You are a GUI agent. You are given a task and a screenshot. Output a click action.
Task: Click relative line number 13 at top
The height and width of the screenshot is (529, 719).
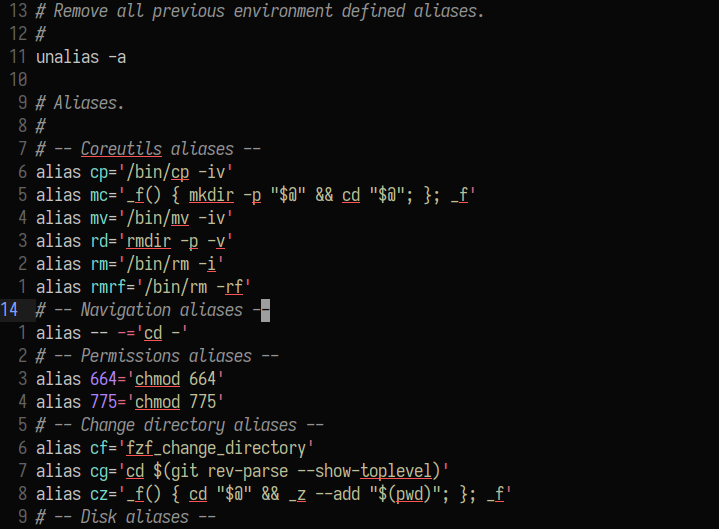click(x=18, y=11)
